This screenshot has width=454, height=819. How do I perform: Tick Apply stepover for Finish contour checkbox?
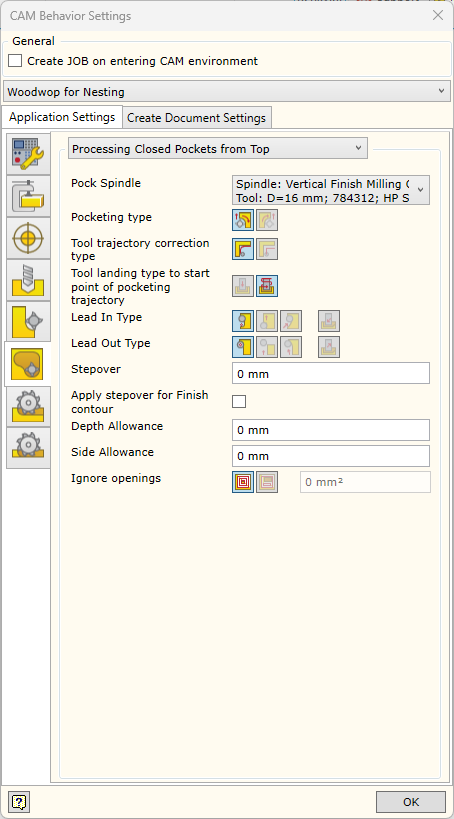239,402
